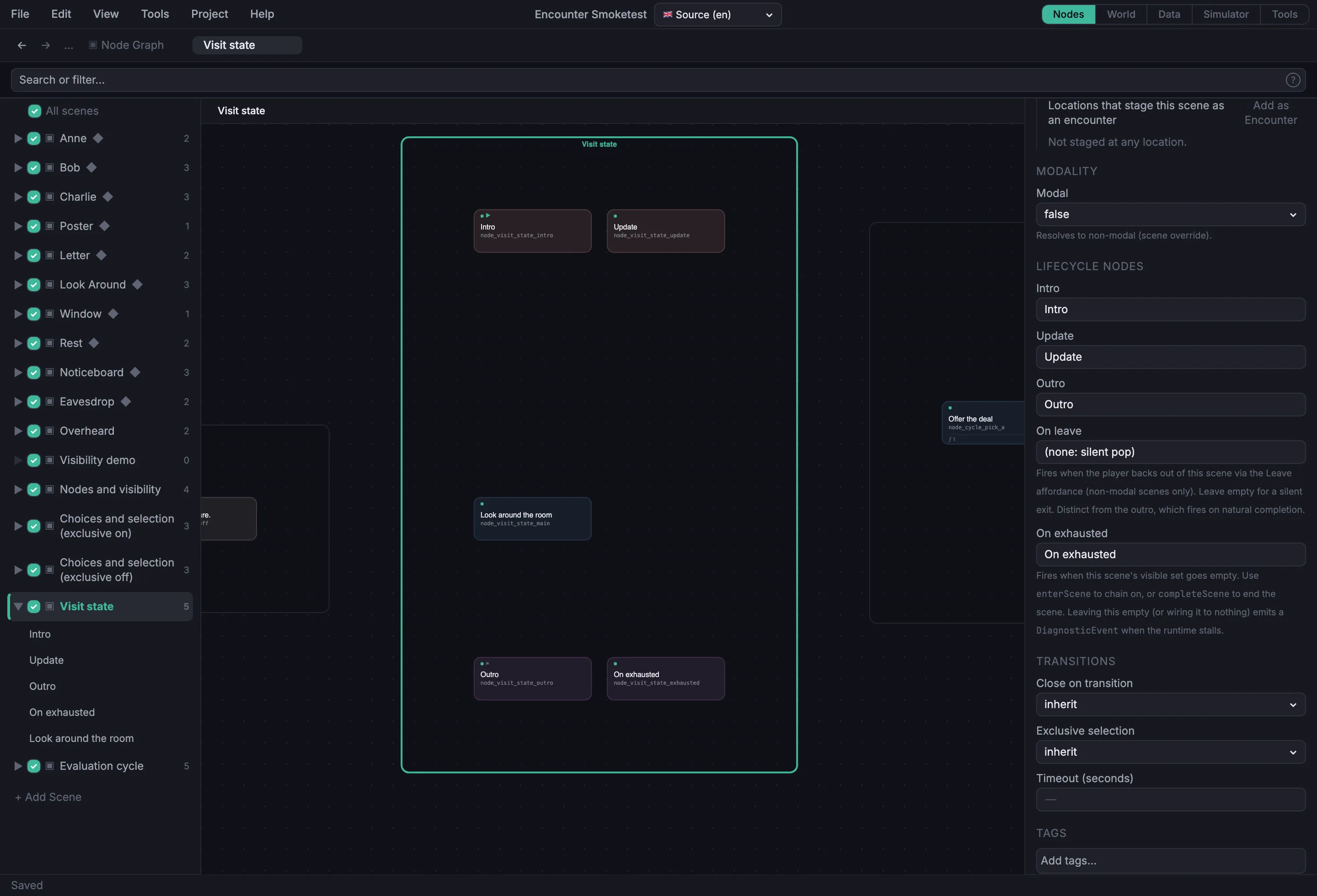
Task: Switch to the World tab
Action: 1120,14
